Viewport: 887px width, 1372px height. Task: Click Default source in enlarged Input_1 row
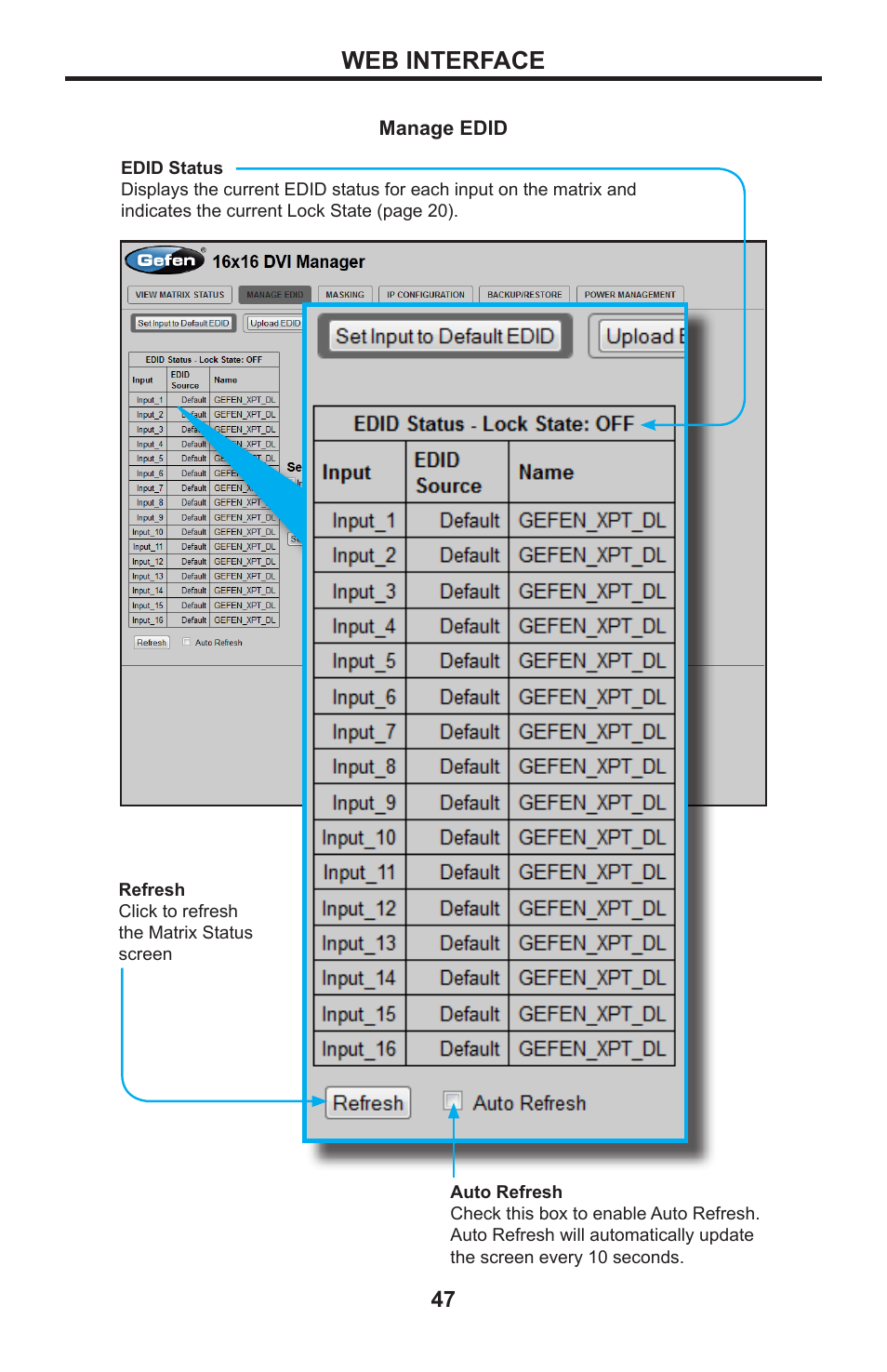click(x=458, y=521)
